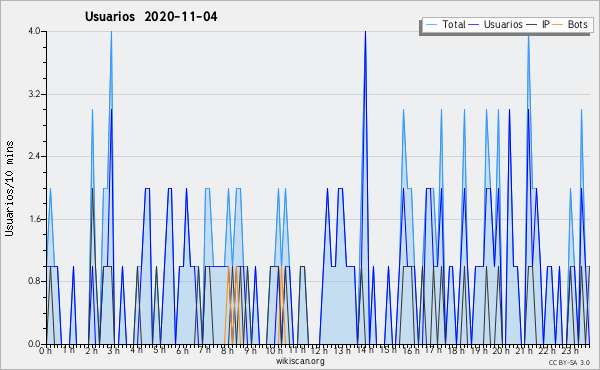Click the '0.8' y-axis value
Image resolution: width=600 pixels, height=370 pixels.
pos(34,281)
